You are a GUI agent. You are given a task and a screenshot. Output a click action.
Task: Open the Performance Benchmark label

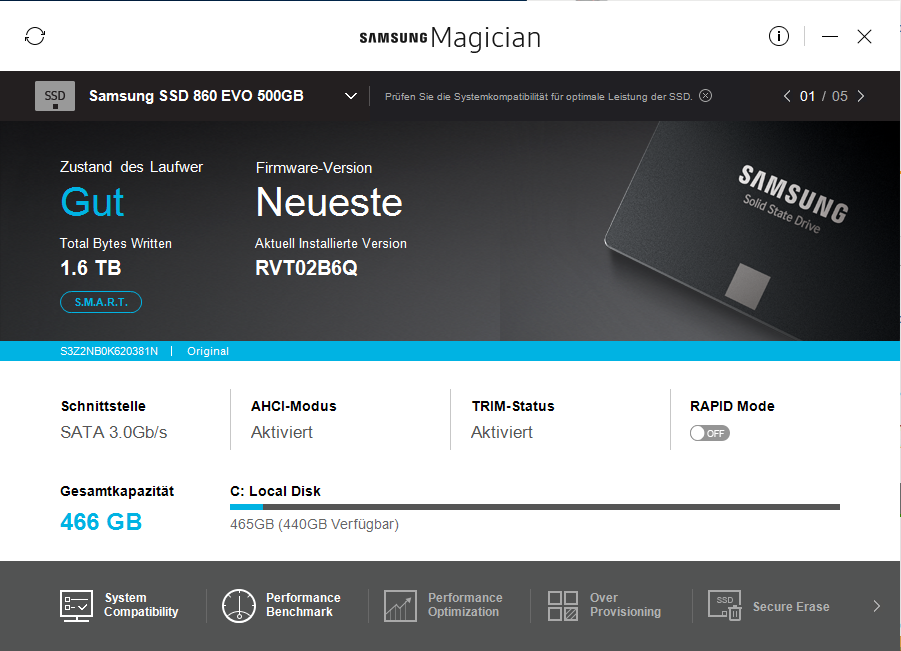[303, 605]
